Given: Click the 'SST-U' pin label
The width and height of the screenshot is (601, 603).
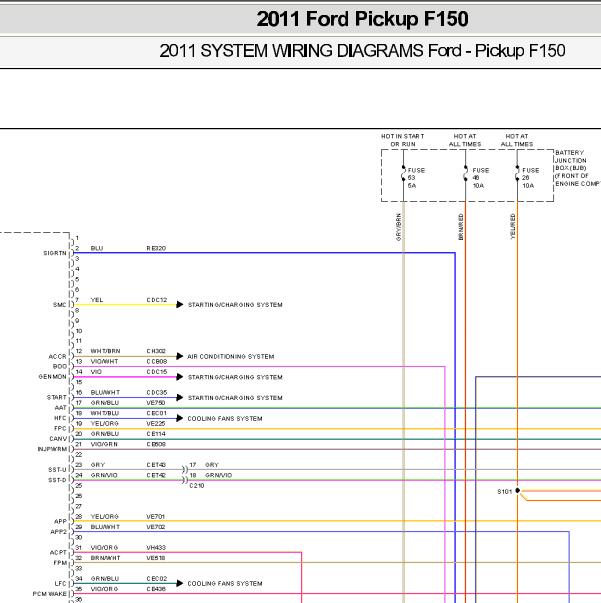Looking at the screenshot, I should pos(57,470).
